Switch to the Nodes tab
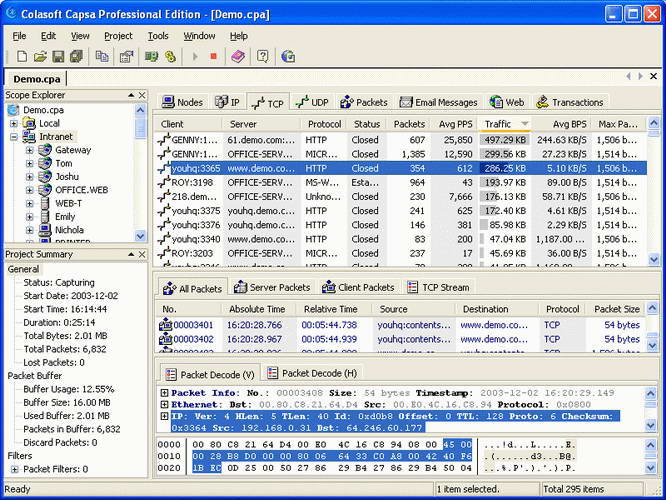666x500 pixels. pos(183,102)
